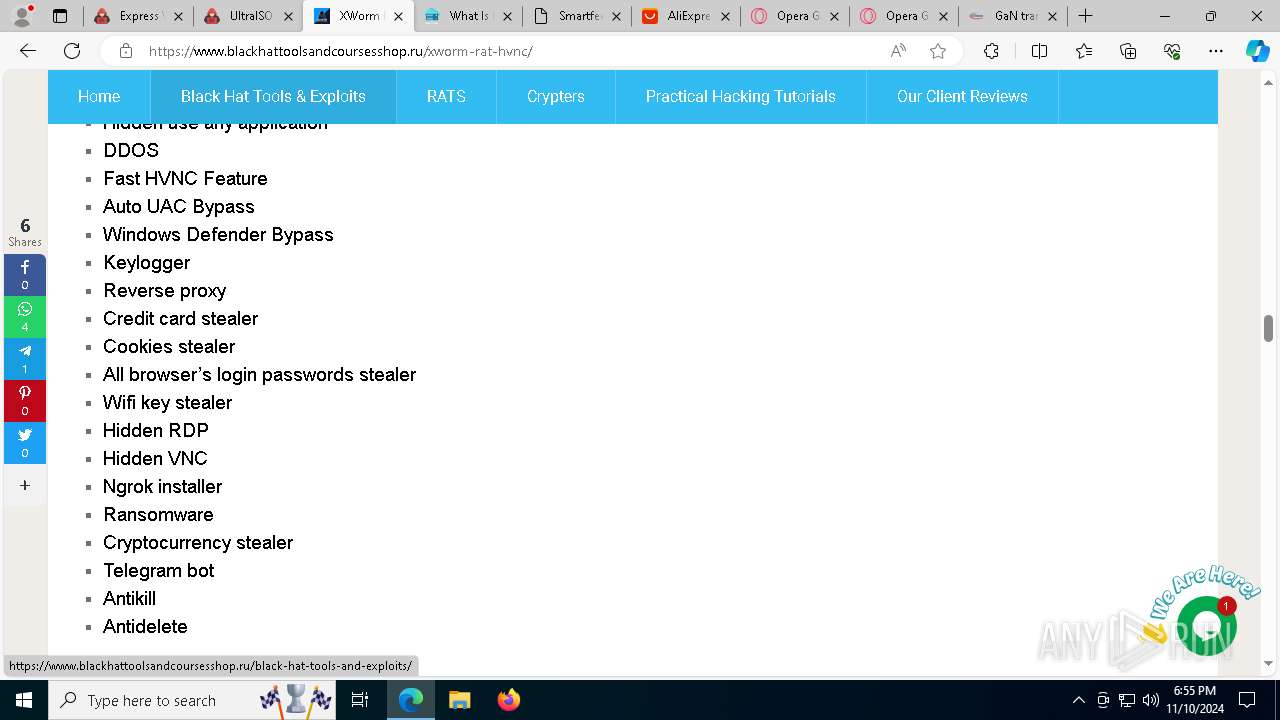Screen dimensions: 1280x720
Task: Click the 'Credit card stealer' list item
Action: 180,318
